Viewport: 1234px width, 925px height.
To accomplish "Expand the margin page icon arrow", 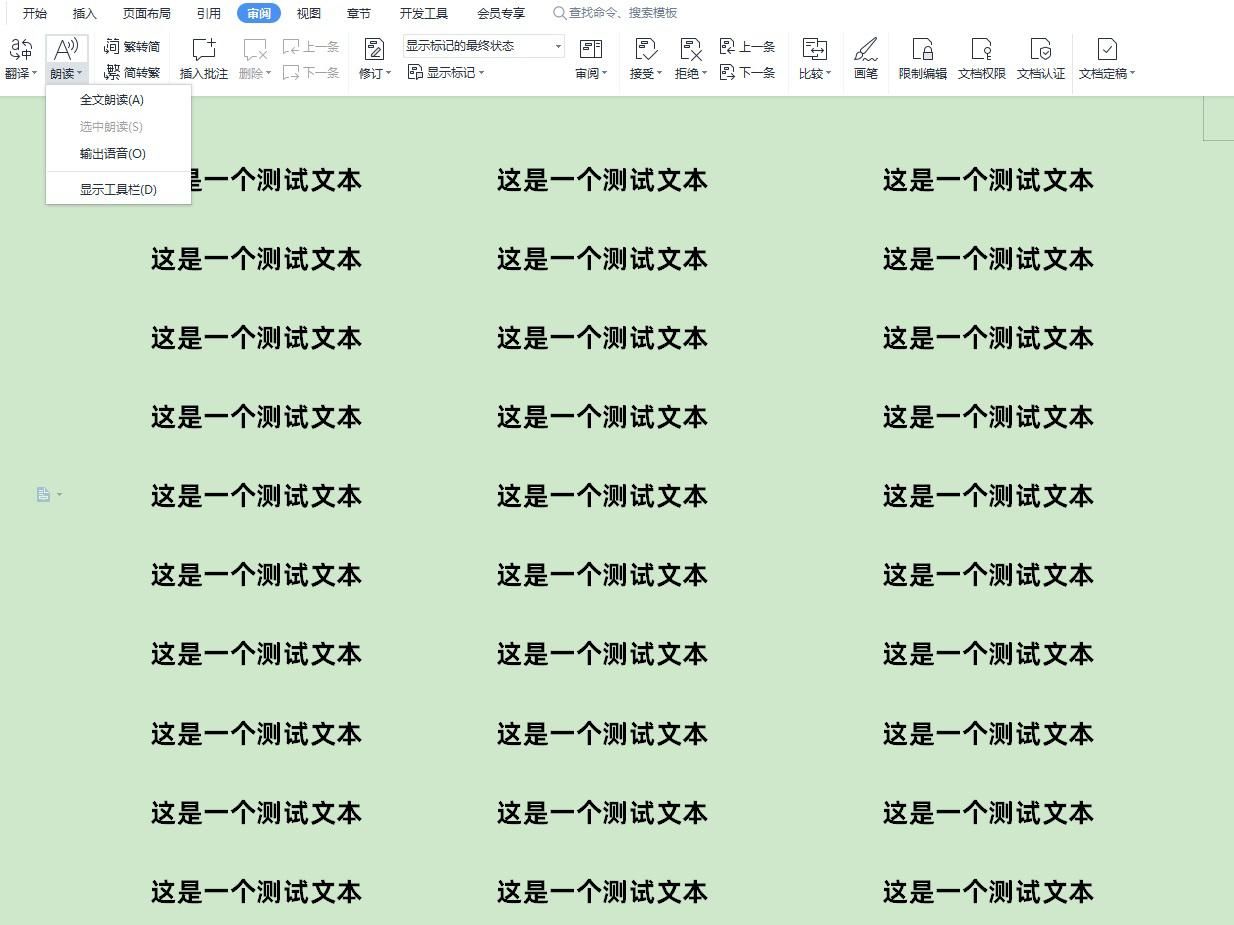I will (59, 495).
